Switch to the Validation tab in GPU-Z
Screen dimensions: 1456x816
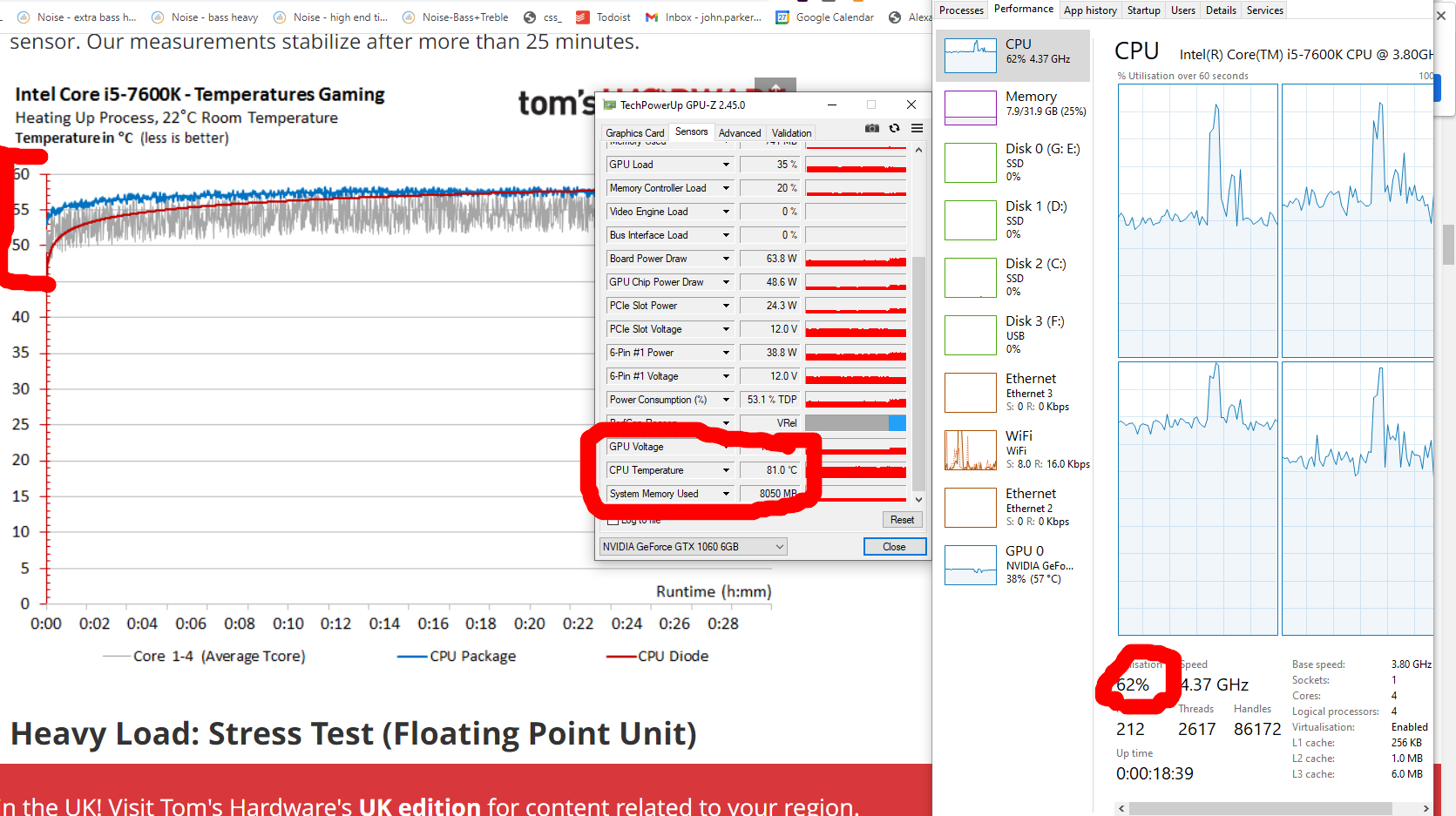tap(791, 133)
